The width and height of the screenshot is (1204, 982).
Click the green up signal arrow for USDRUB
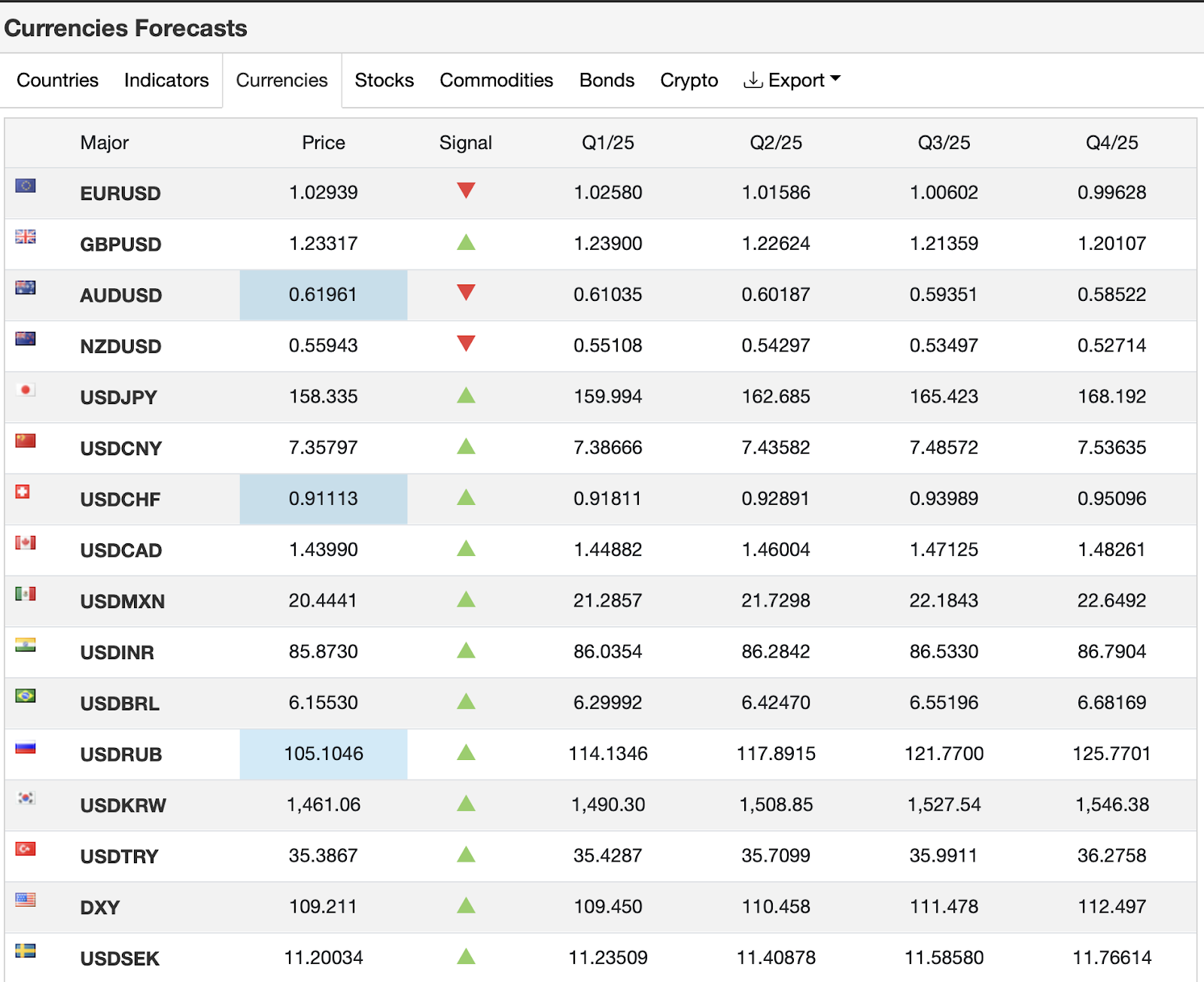pos(466,752)
